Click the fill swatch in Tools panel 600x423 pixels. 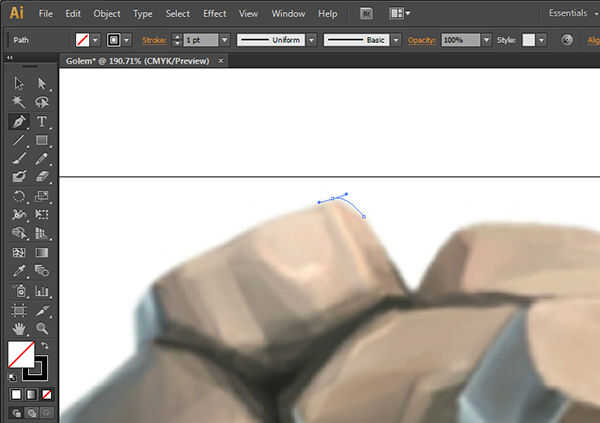(x=21, y=354)
